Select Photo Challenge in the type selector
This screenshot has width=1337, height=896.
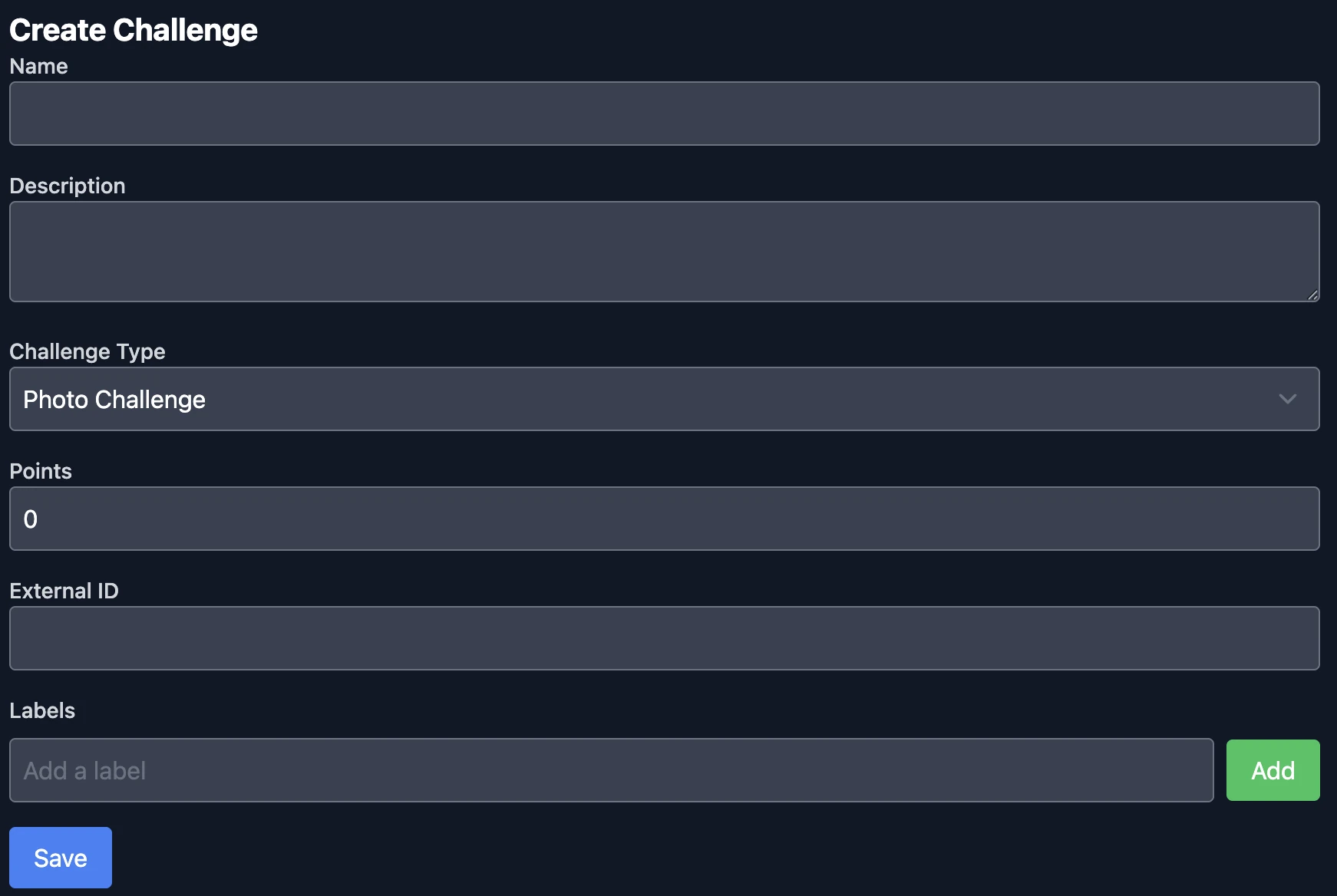tap(114, 399)
